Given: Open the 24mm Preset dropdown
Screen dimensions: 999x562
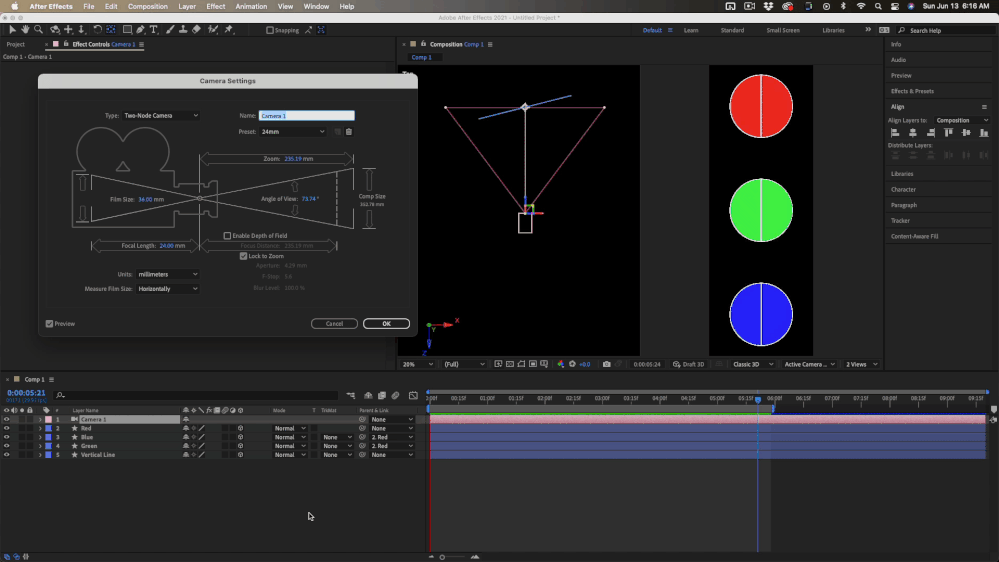Looking at the screenshot, I should (x=293, y=132).
